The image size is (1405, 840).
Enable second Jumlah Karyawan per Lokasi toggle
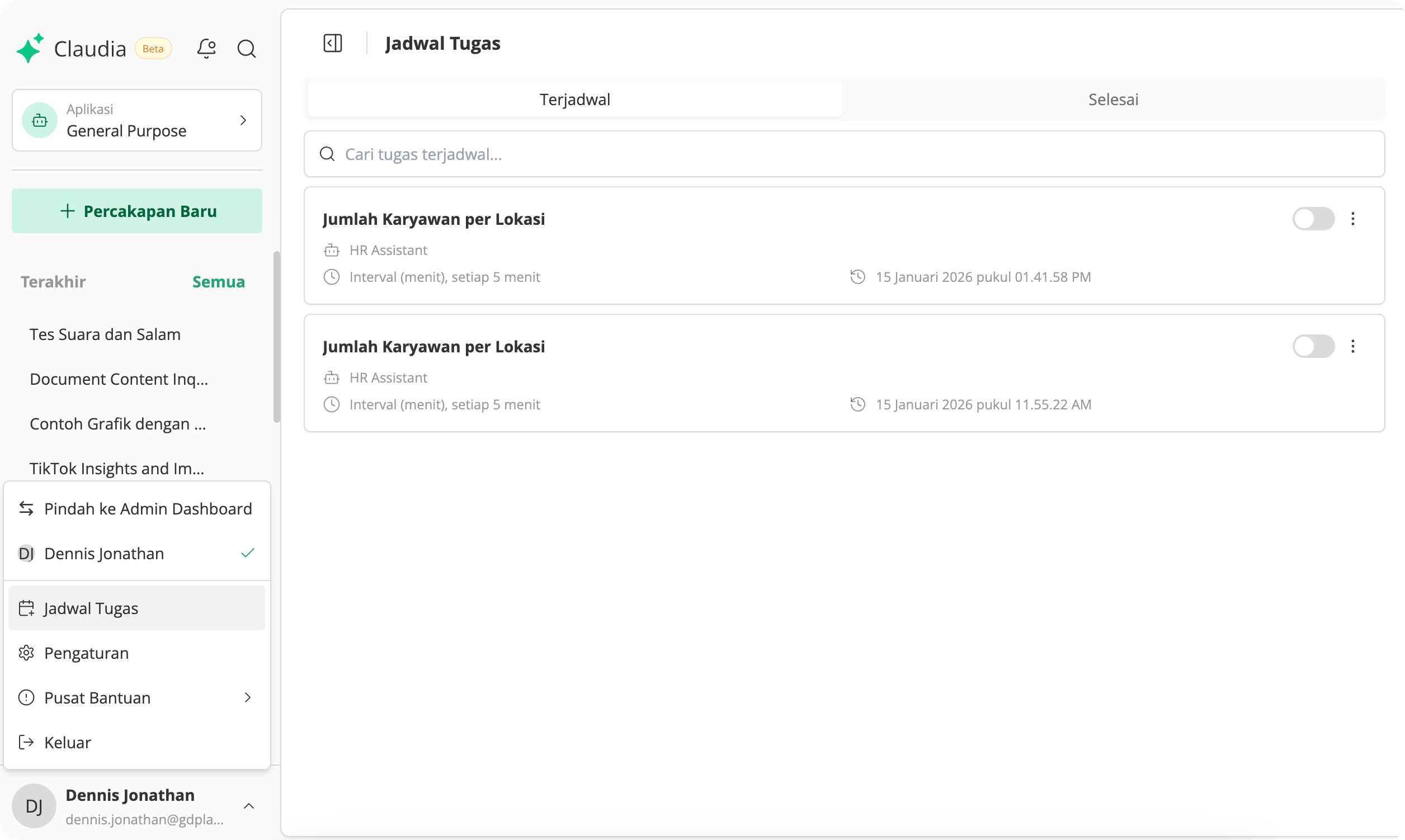(1313, 346)
